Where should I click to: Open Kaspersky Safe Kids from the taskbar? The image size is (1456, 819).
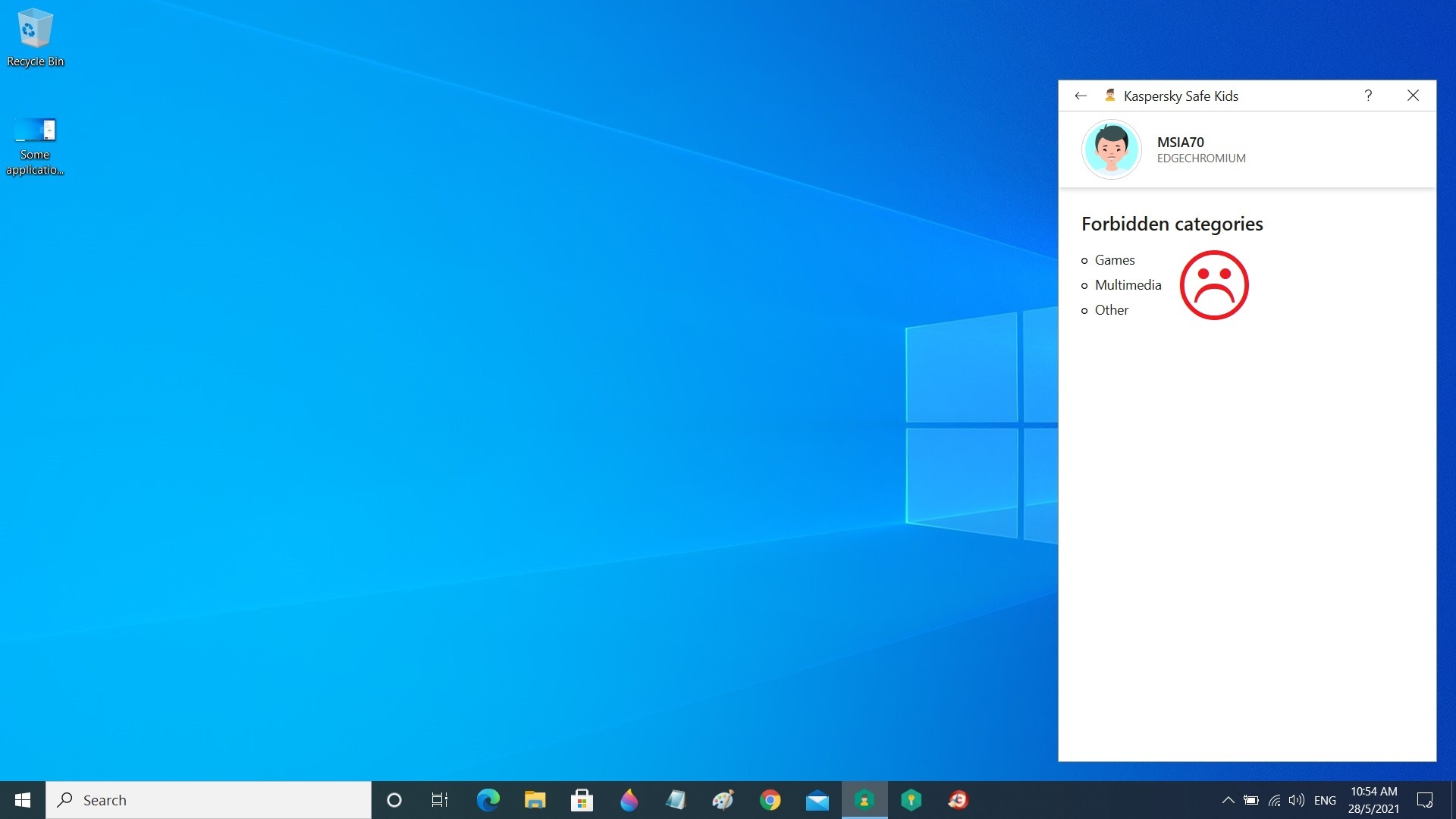point(864,800)
